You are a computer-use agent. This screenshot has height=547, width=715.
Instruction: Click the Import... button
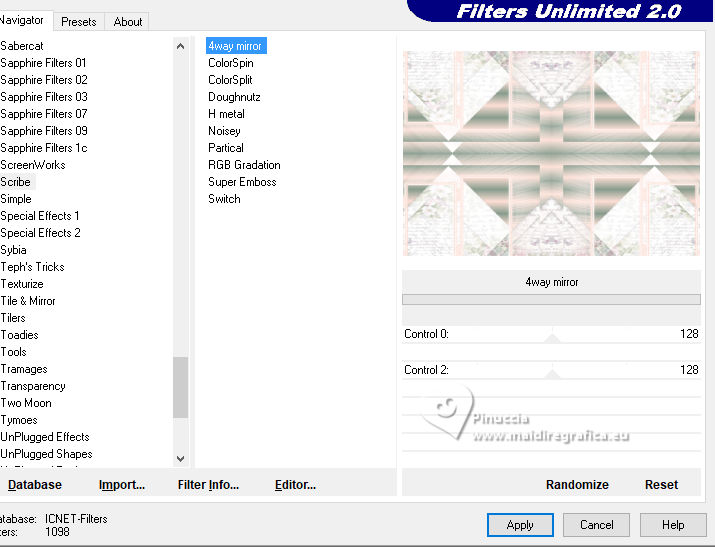point(122,485)
